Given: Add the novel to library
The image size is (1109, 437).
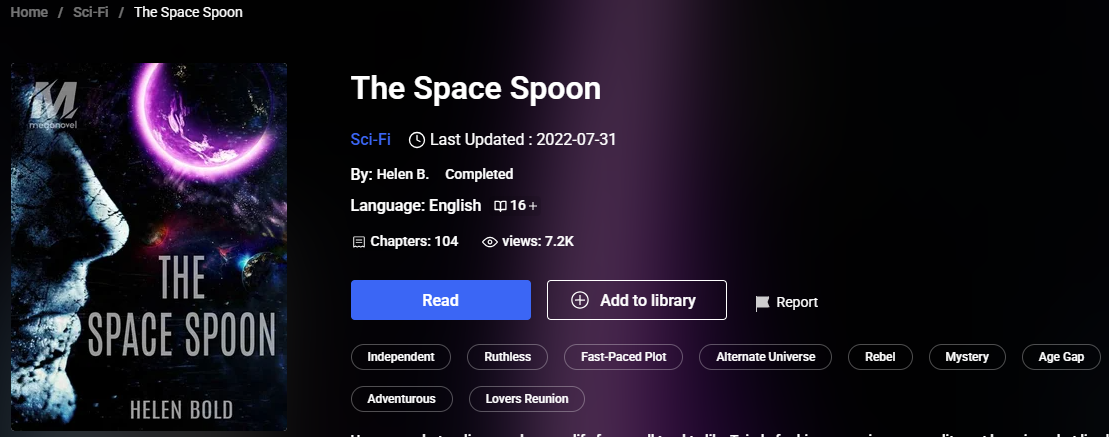Looking at the screenshot, I should point(636,300).
